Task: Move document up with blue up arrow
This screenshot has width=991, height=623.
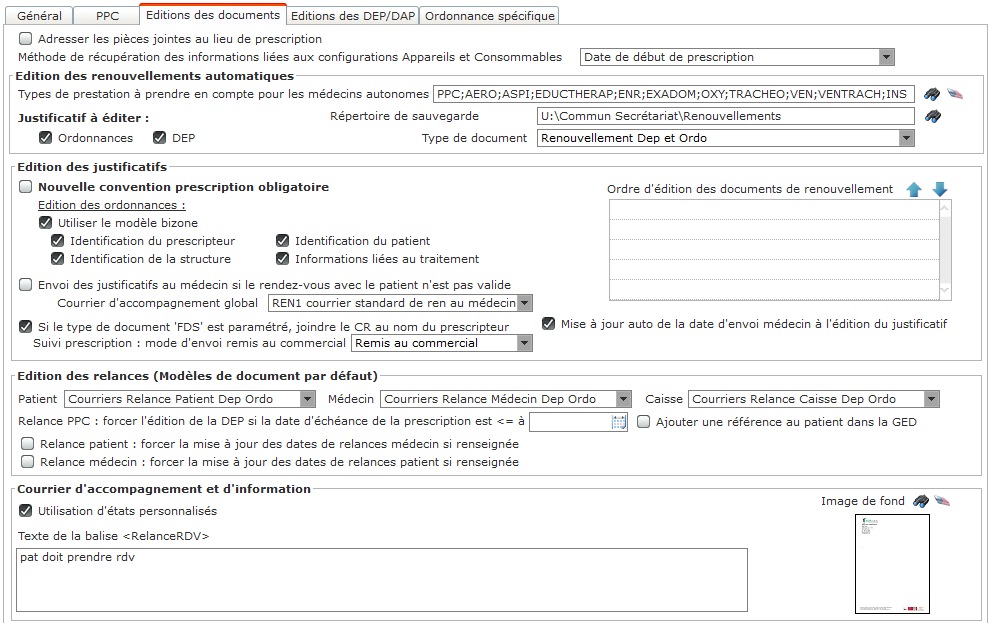Action: click(x=914, y=189)
